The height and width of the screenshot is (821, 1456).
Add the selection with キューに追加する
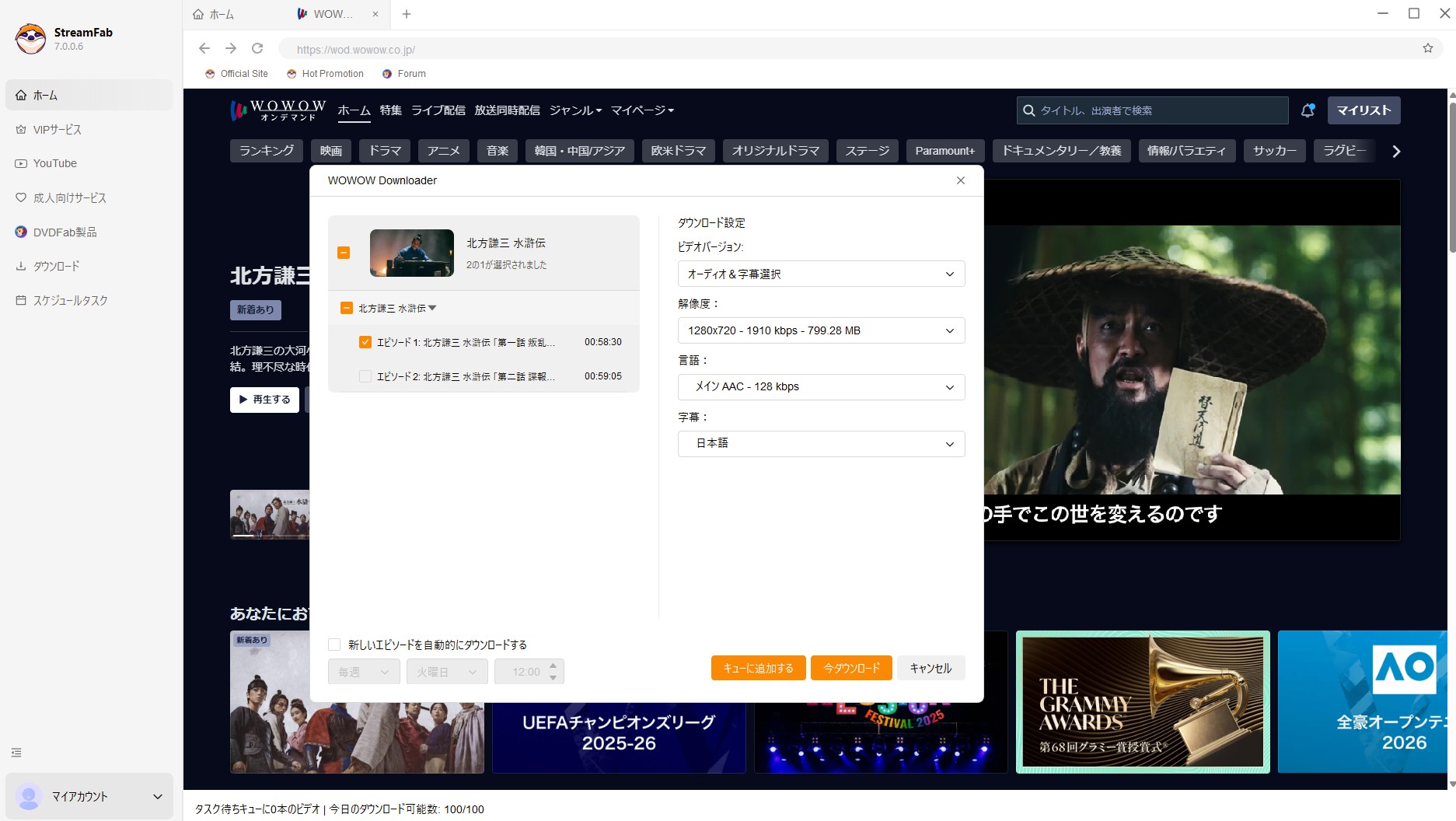(758, 668)
